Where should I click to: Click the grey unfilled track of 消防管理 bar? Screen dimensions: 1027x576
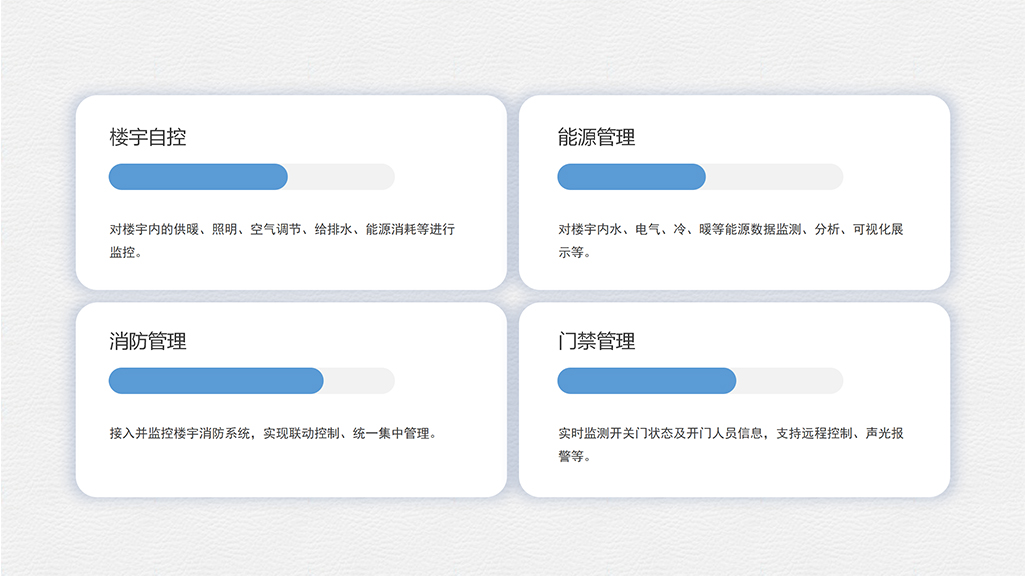coord(360,381)
